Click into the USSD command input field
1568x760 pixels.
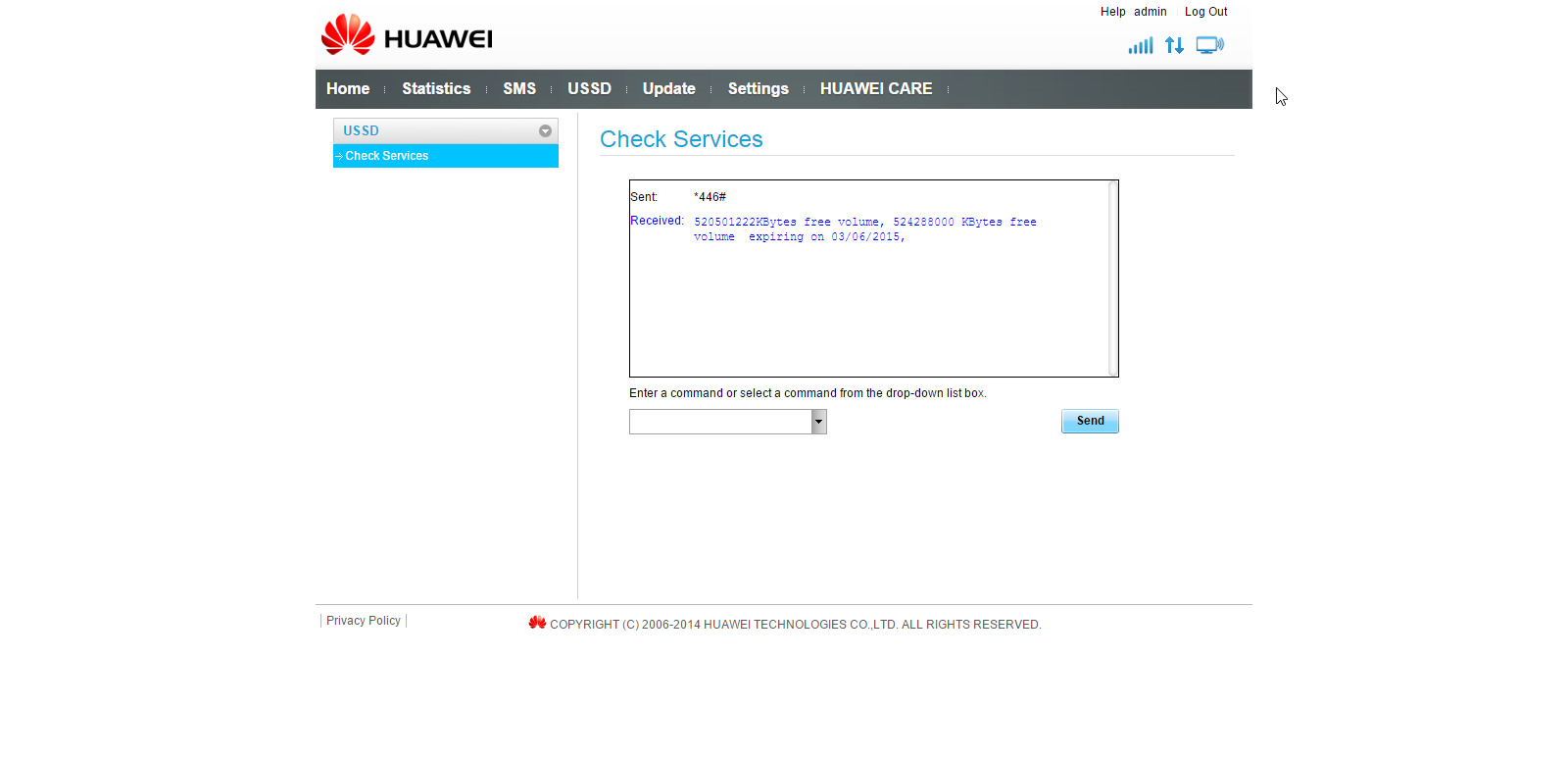pyautogui.click(x=720, y=422)
